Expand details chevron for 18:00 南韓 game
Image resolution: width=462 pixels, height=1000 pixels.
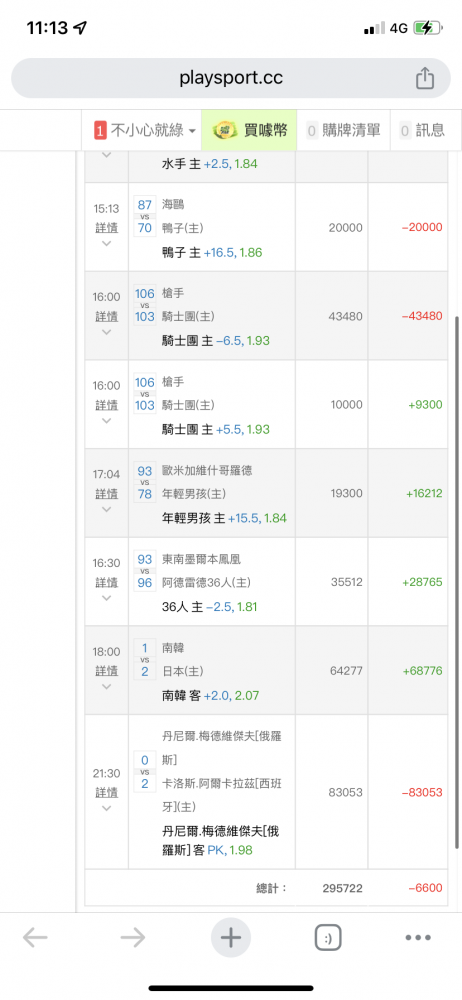(x=107, y=686)
